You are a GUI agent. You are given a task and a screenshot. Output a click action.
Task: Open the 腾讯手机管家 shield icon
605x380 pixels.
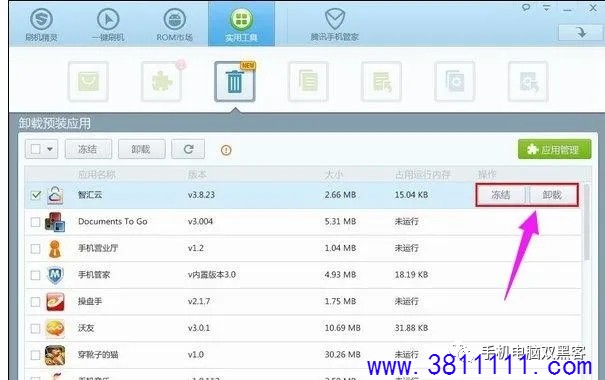click(335, 19)
